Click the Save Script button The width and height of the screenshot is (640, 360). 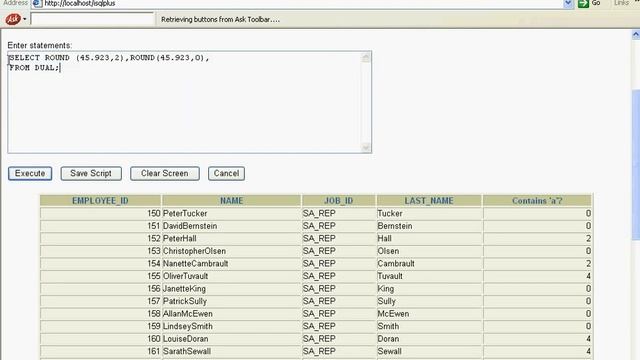(91, 173)
